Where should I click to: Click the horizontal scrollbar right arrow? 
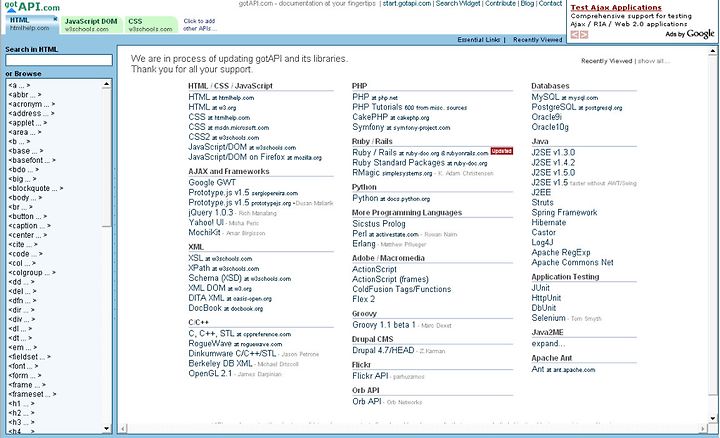pyautogui.click(x=703, y=428)
